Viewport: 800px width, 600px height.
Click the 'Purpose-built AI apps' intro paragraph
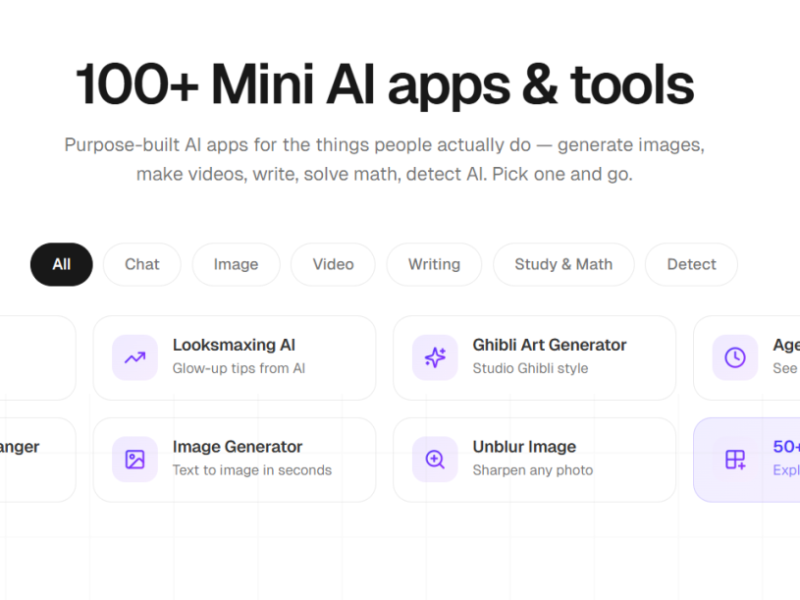click(x=385, y=159)
